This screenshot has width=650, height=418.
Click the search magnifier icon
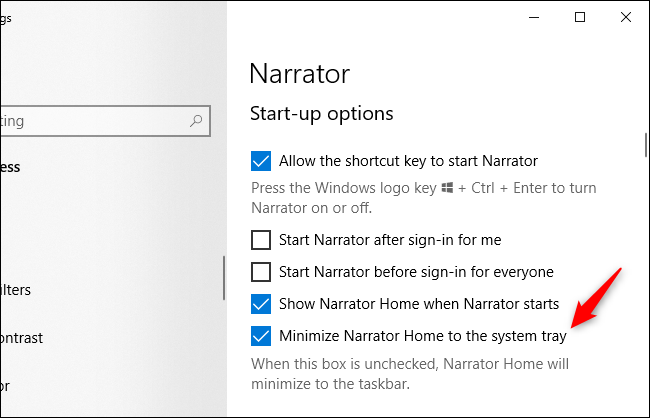(196, 121)
